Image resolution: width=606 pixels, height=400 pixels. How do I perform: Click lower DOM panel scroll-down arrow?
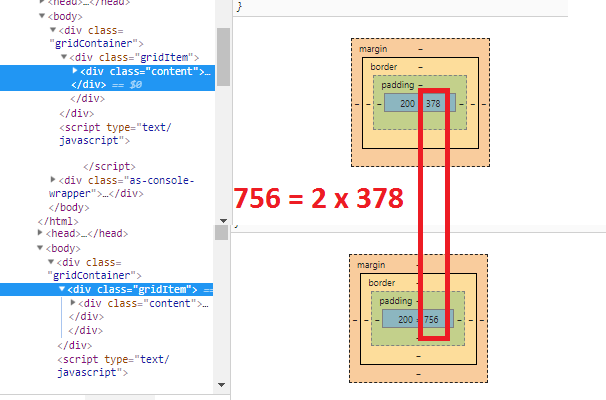[x=221, y=385]
